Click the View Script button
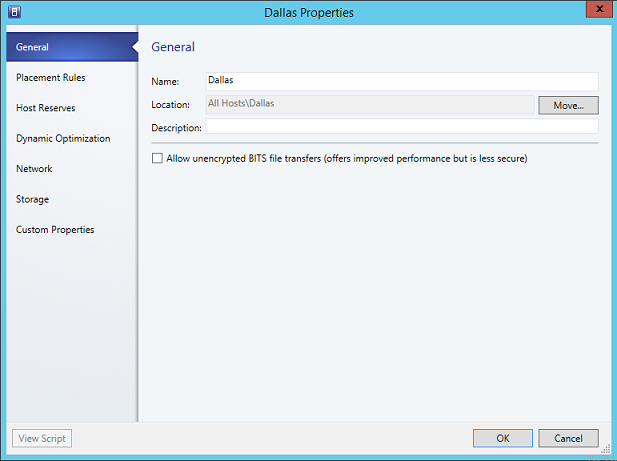Image resolution: width=617 pixels, height=461 pixels. [42, 438]
